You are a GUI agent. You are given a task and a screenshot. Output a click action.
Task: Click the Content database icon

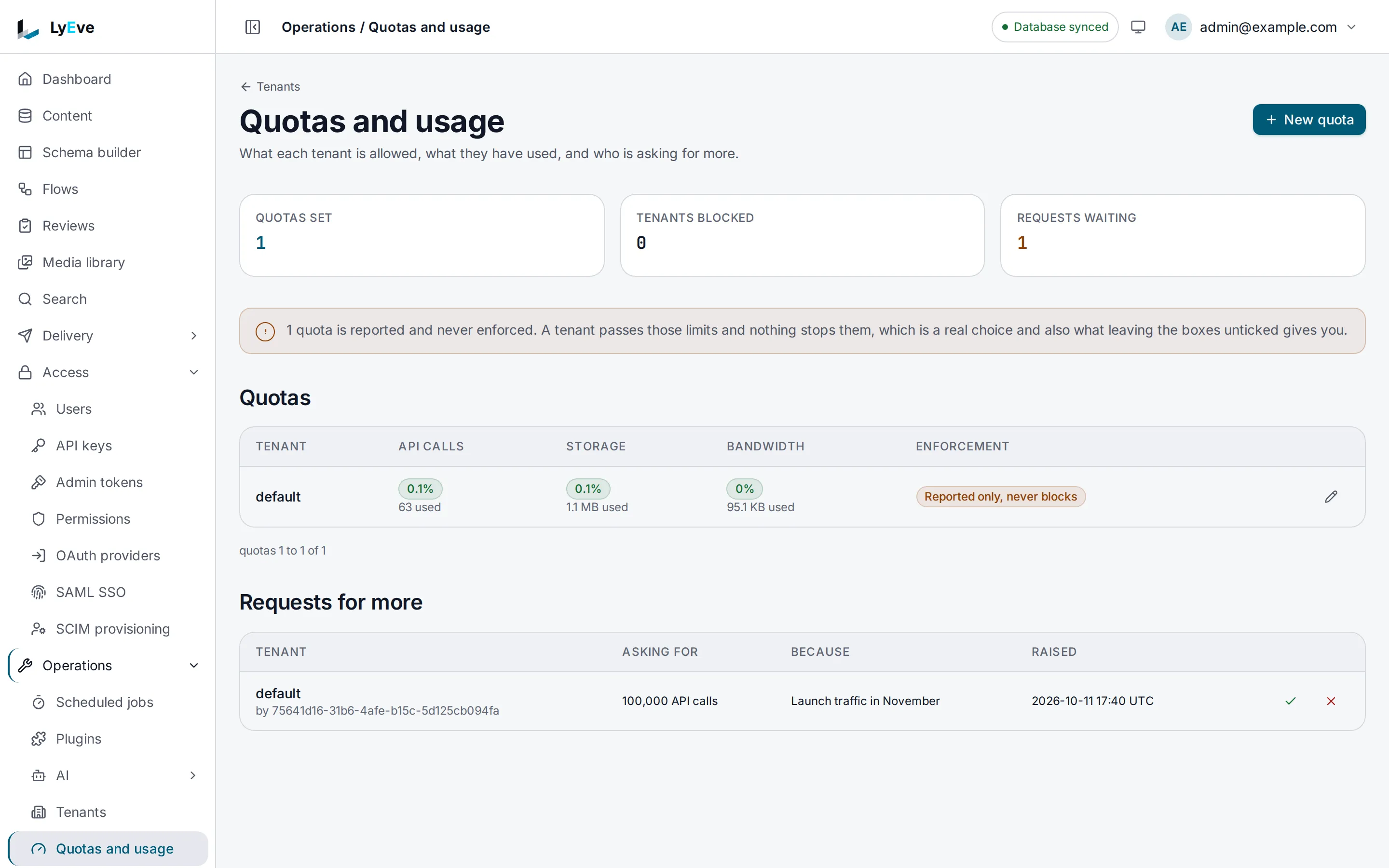click(25, 115)
